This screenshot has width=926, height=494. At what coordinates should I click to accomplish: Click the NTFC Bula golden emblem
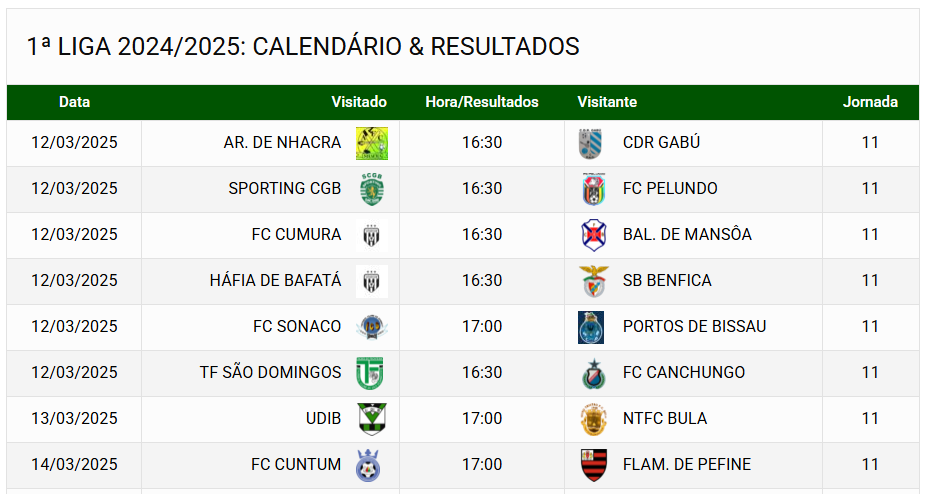tap(594, 420)
